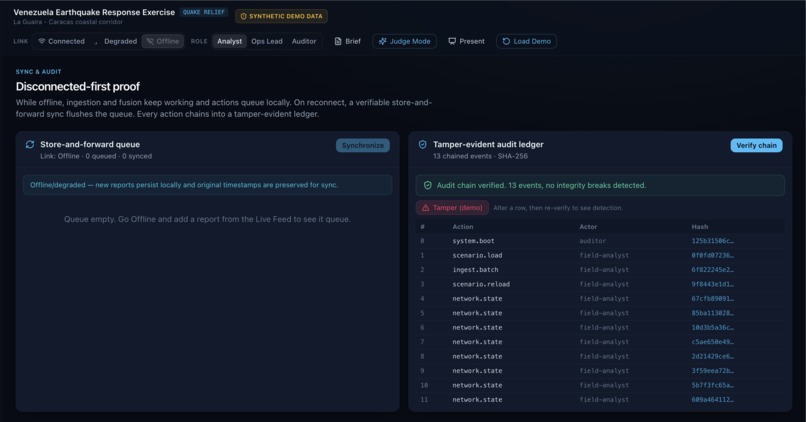Click the Link Offline queue status line
The width and height of the screenshot is (806, 422).
pyautogui.click(x=96, y=156)
